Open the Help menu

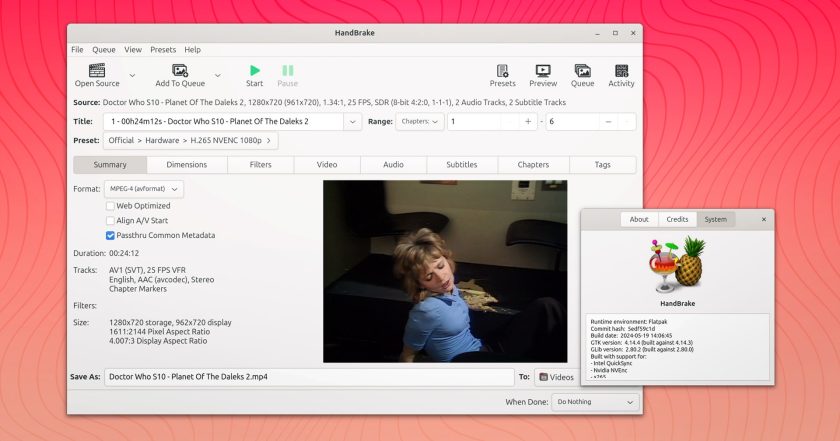coord(192,49)
